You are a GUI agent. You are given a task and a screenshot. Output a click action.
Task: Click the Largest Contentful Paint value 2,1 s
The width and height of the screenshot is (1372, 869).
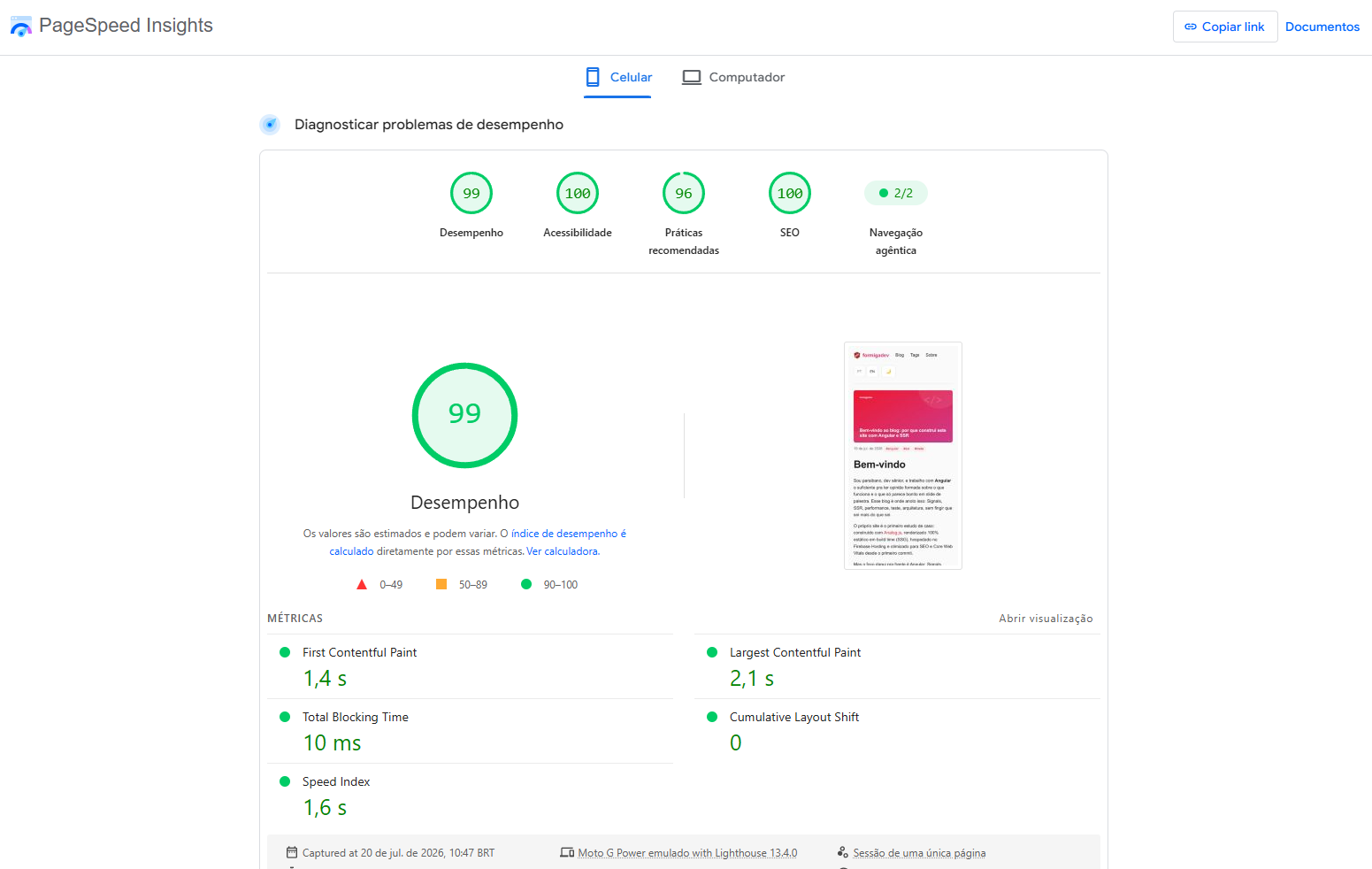tap(752, 679)
